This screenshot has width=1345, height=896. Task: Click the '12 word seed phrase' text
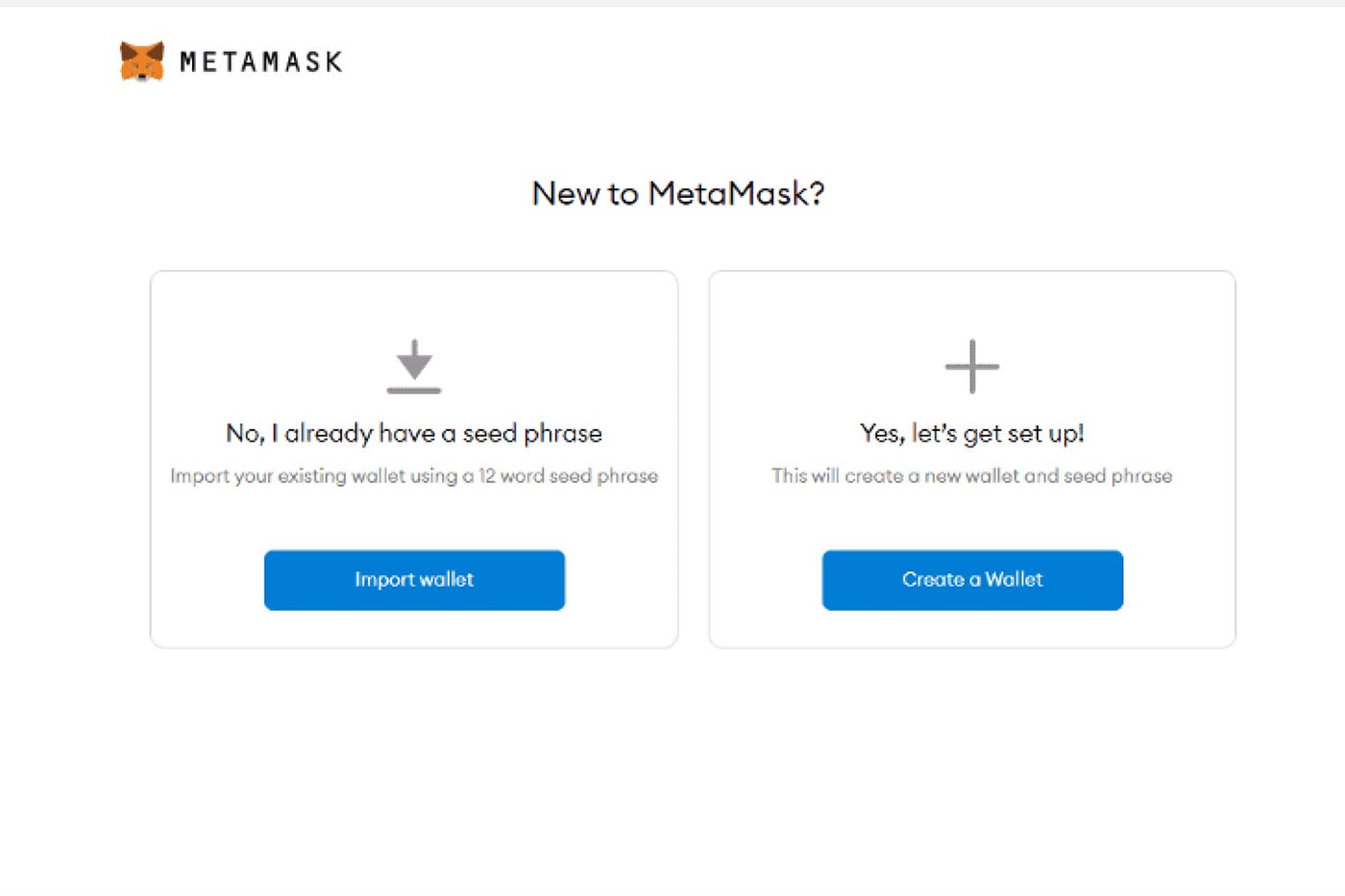pos(569,475)
